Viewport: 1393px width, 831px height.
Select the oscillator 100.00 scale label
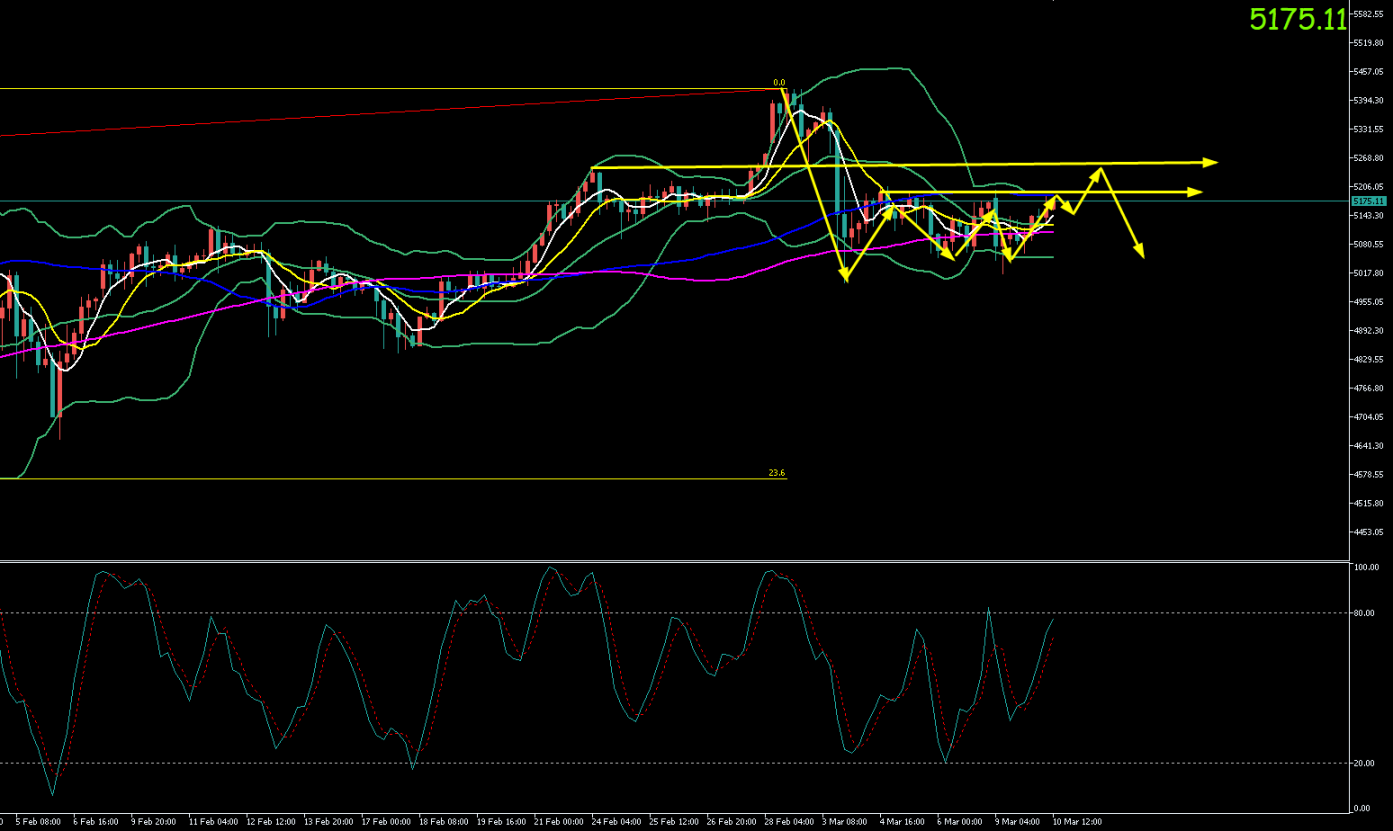(x=1366, y=567)
